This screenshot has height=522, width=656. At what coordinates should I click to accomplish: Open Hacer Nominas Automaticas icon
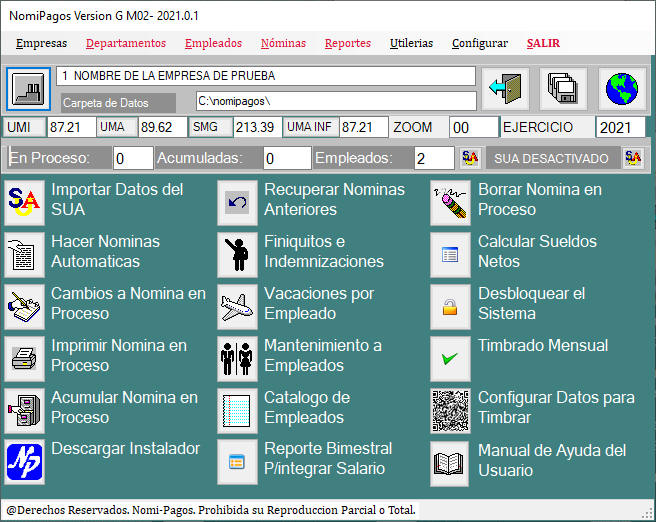coord(24,252)
